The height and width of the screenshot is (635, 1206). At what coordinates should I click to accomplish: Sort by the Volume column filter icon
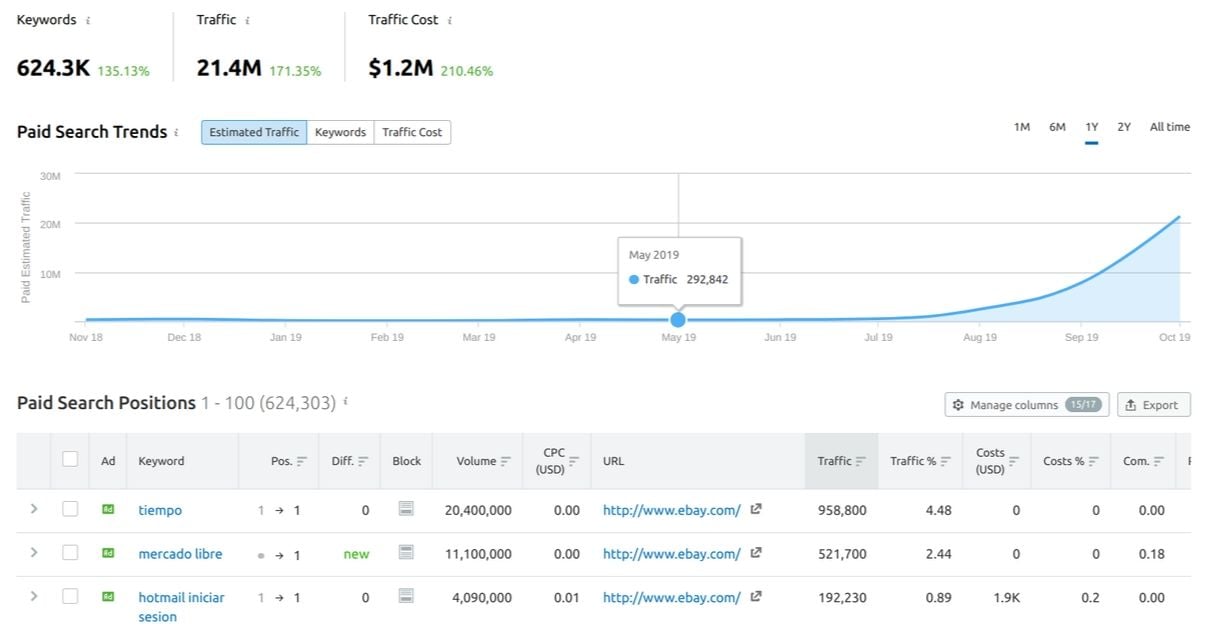[505, 462]
